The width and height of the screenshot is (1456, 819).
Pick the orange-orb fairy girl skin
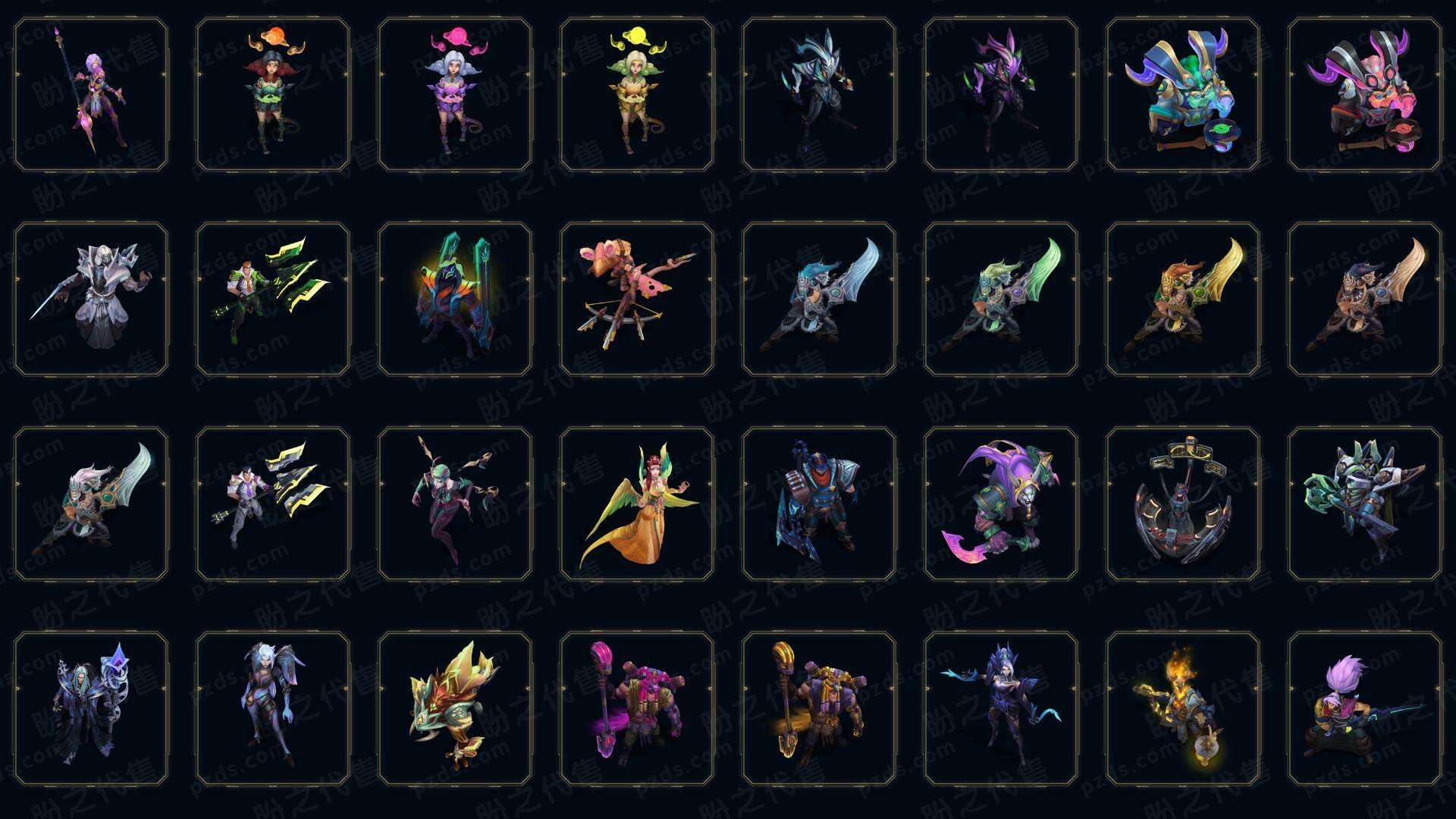pos(273,95)
